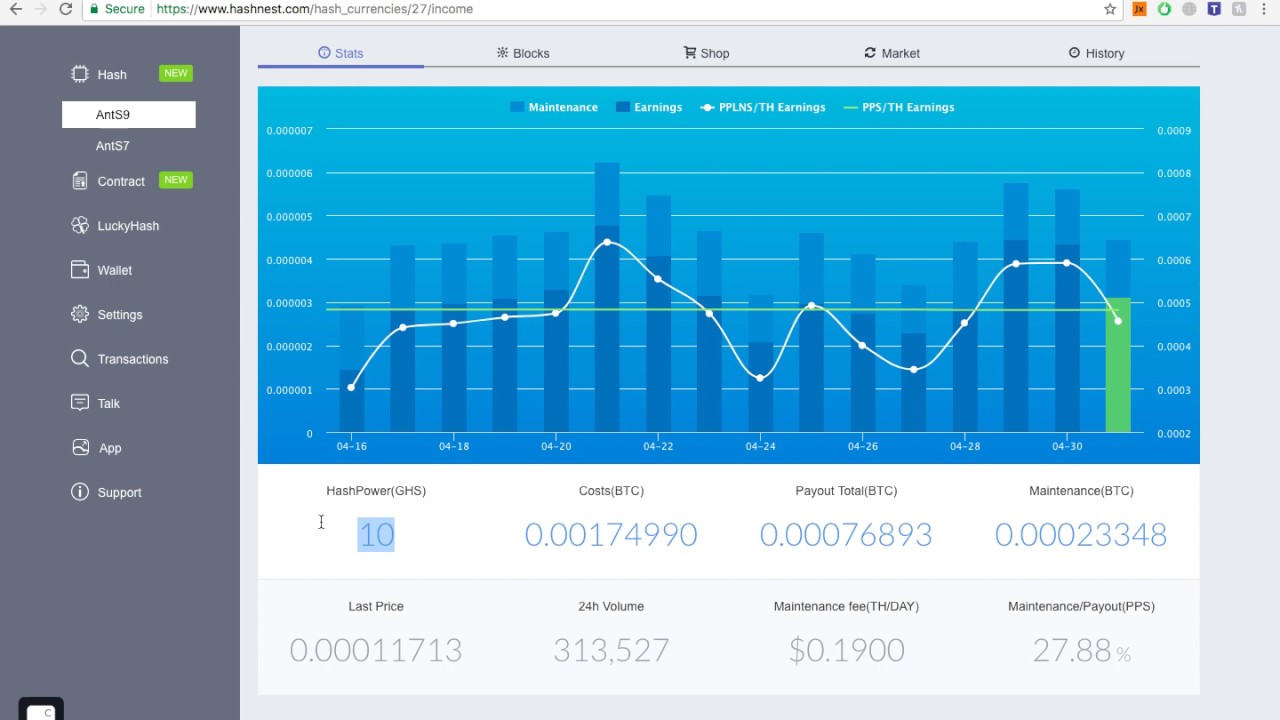Click the App icon in sidebar
This screenshot has width=1280, height=720.
(x=80, y=447)
